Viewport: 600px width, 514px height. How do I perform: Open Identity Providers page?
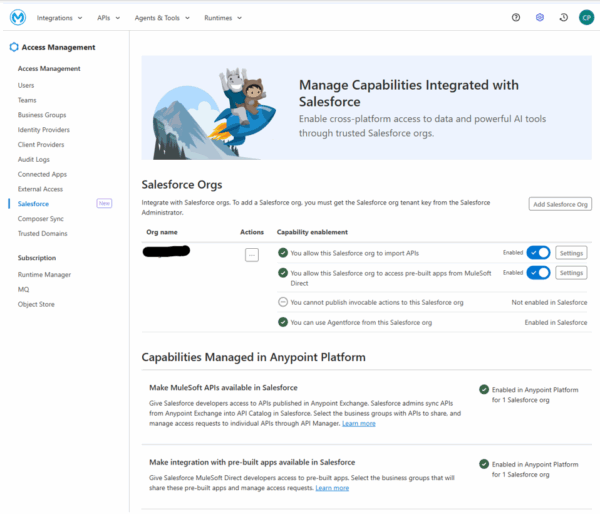click(x=44, y=130)
